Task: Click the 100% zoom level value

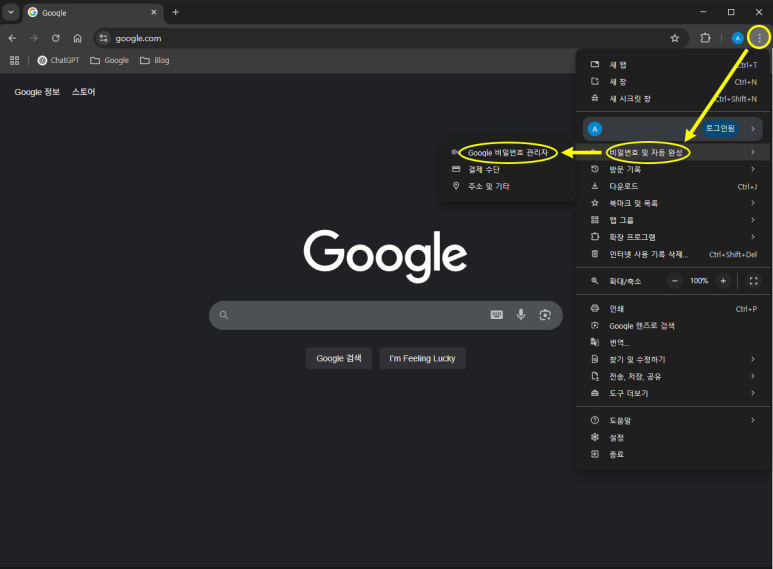Action: click(x=699, y=281)
